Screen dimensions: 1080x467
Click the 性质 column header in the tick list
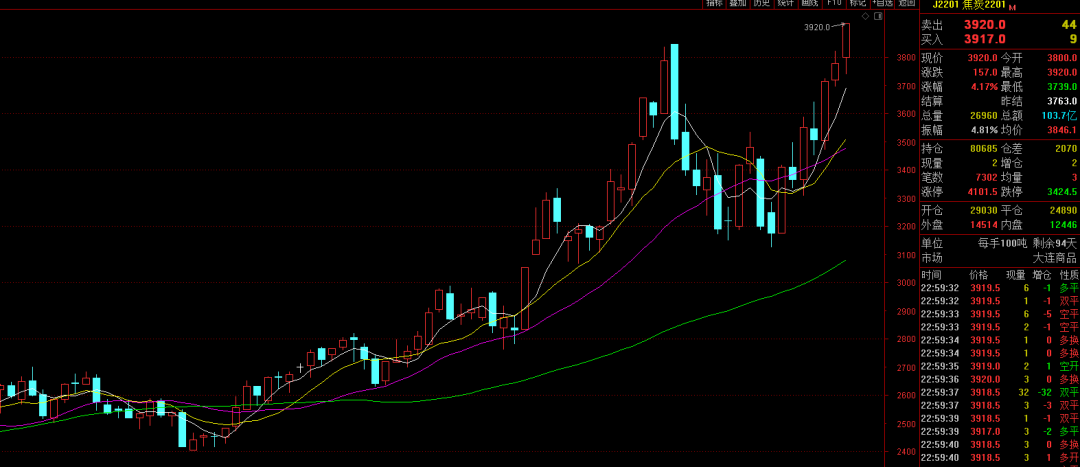[1069, 274]
